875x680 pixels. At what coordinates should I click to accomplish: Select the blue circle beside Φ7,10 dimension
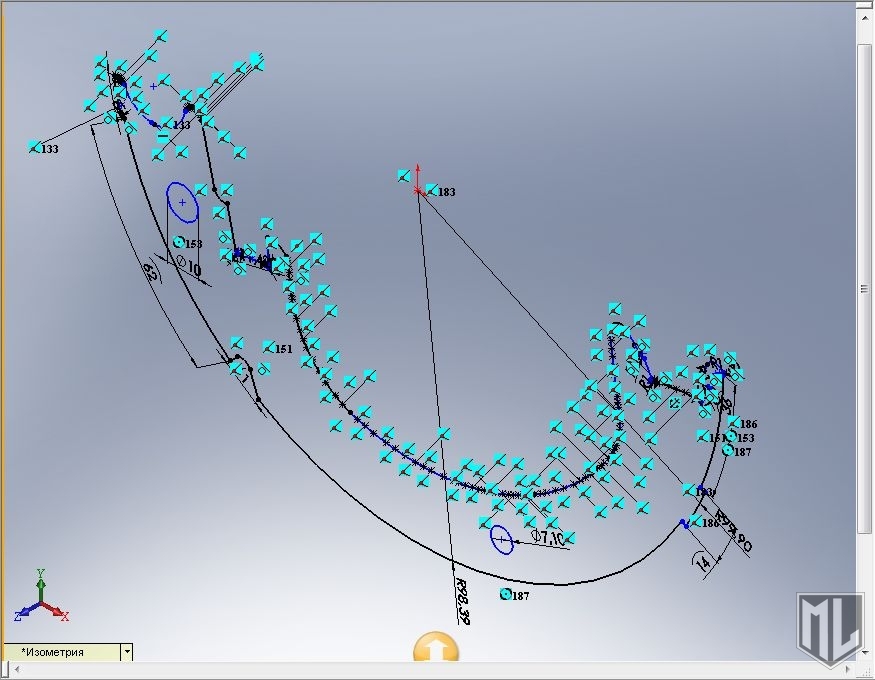(502, 539)
